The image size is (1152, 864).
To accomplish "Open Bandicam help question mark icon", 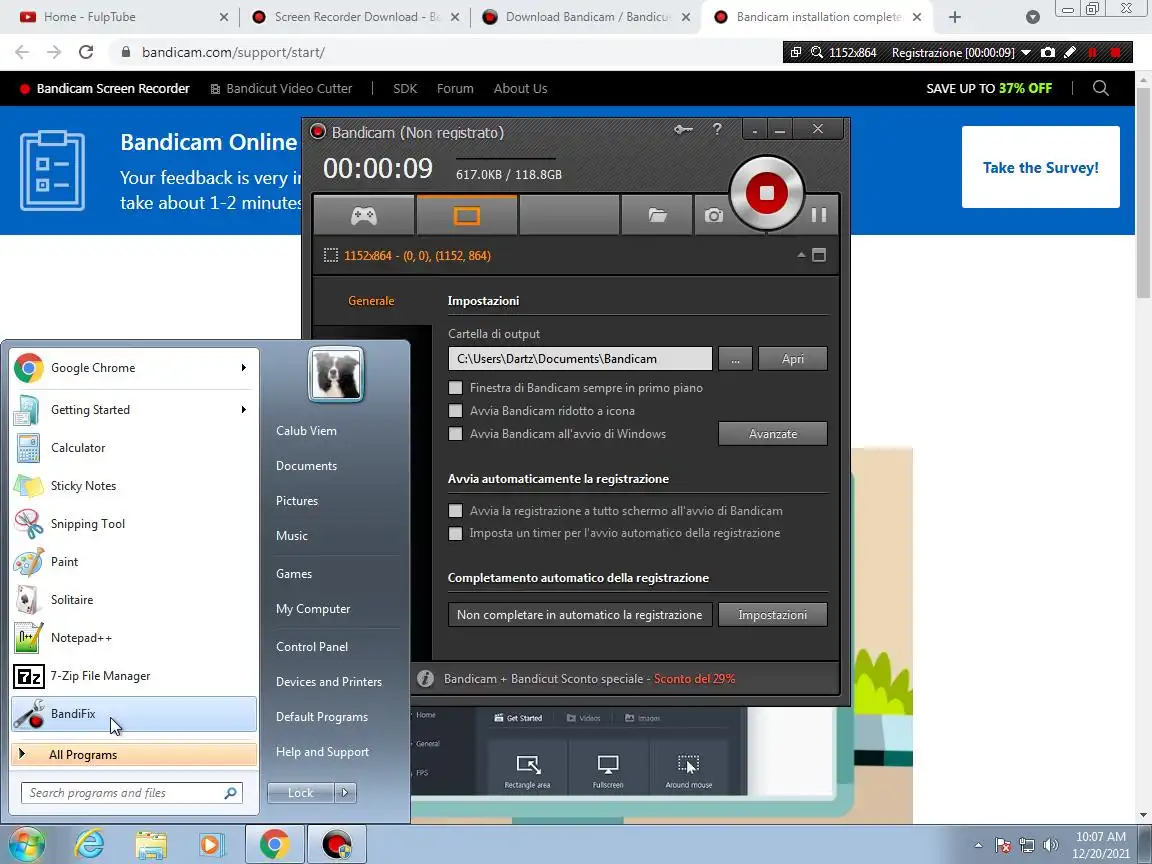I will point(717,130).
